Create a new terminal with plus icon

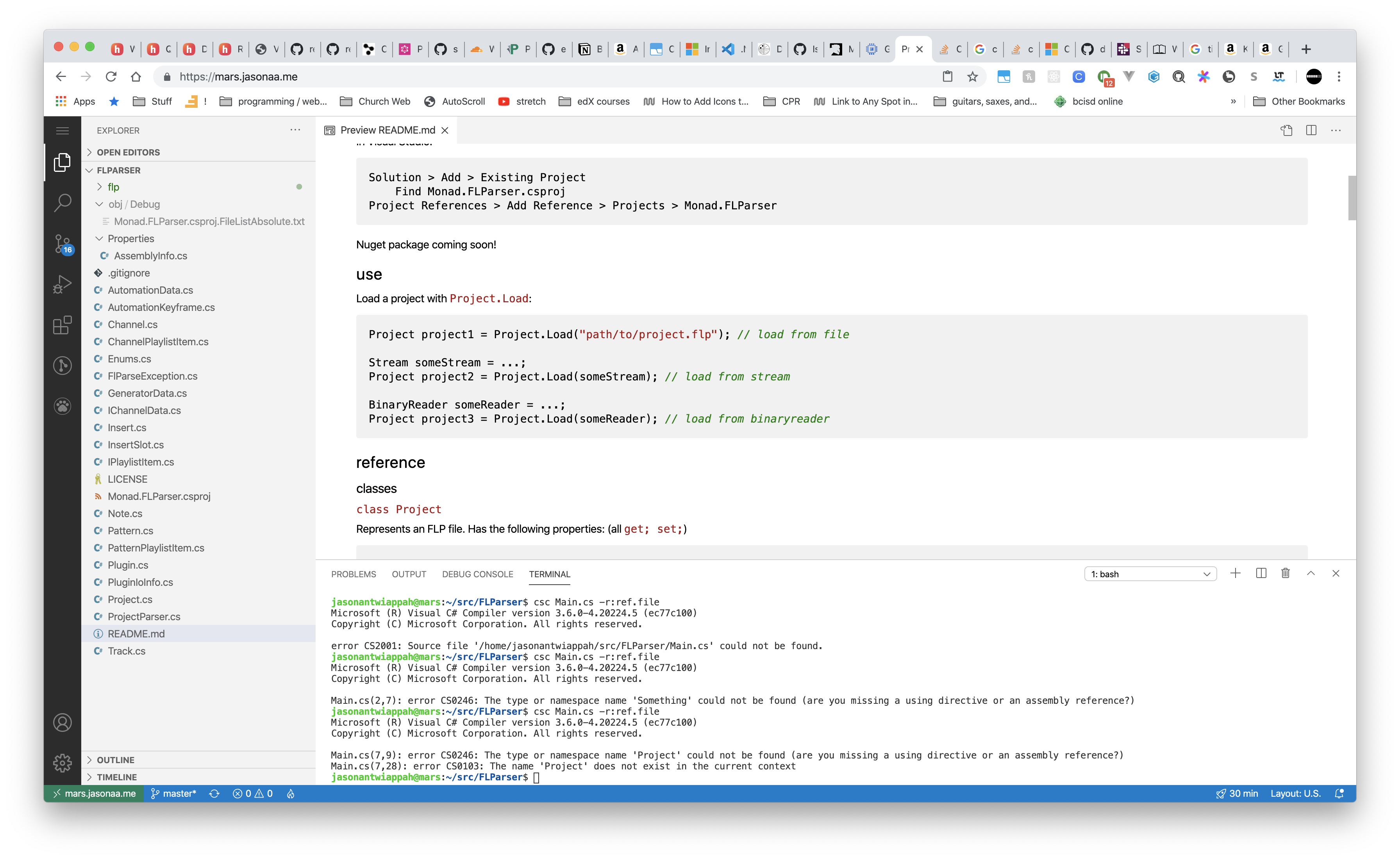(x=1234, y=573)
